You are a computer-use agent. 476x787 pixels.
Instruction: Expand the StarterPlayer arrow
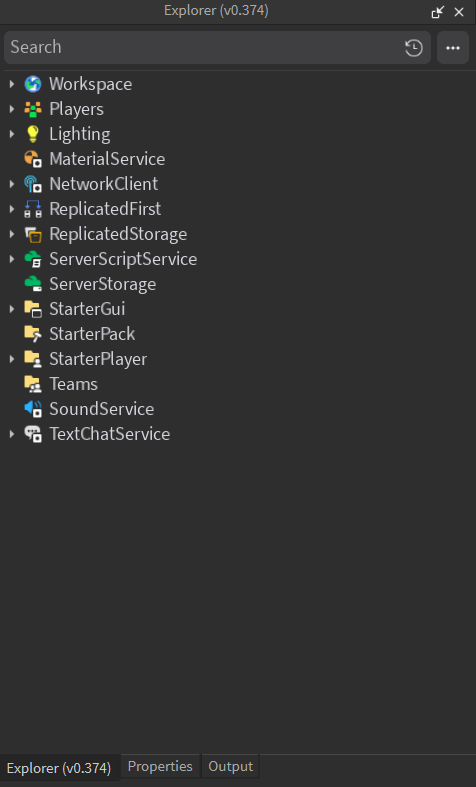(12, 359)
